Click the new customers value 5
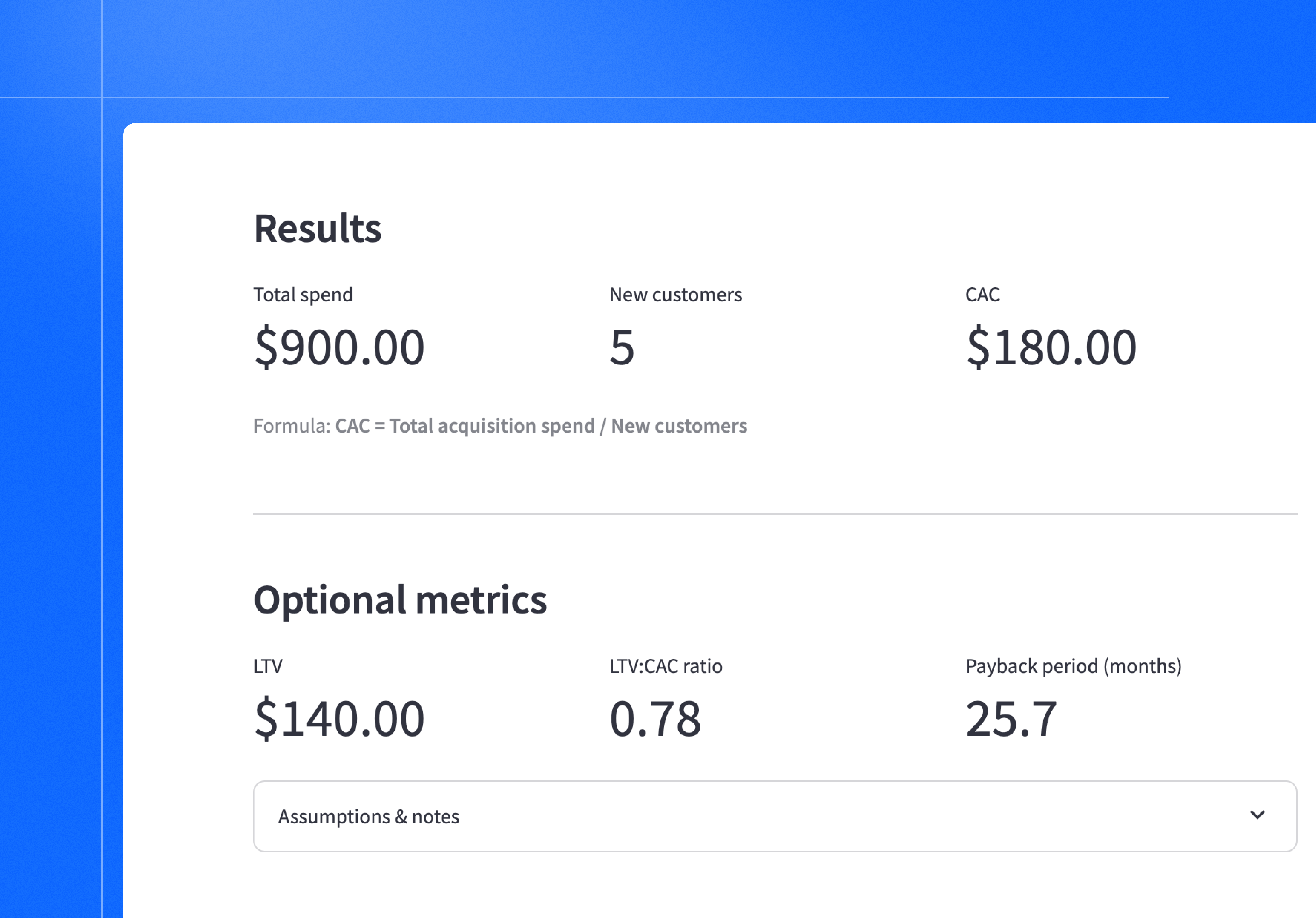This screenshot has width=1316, height=918. (622, 347)
